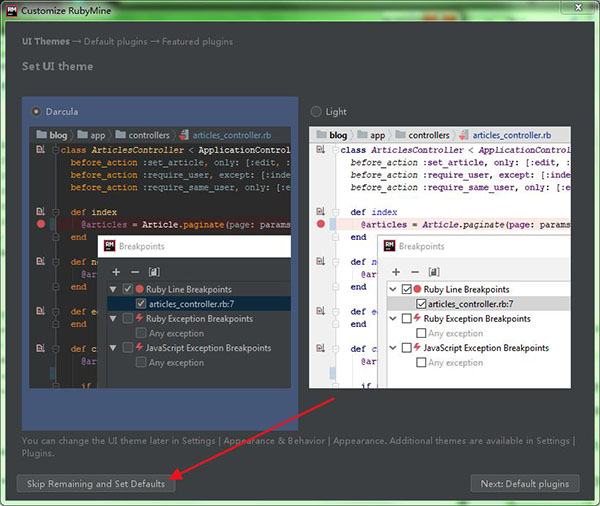Click the RubyMine icon in the title bar
This screenshot has width=600, height=506.
12,10
